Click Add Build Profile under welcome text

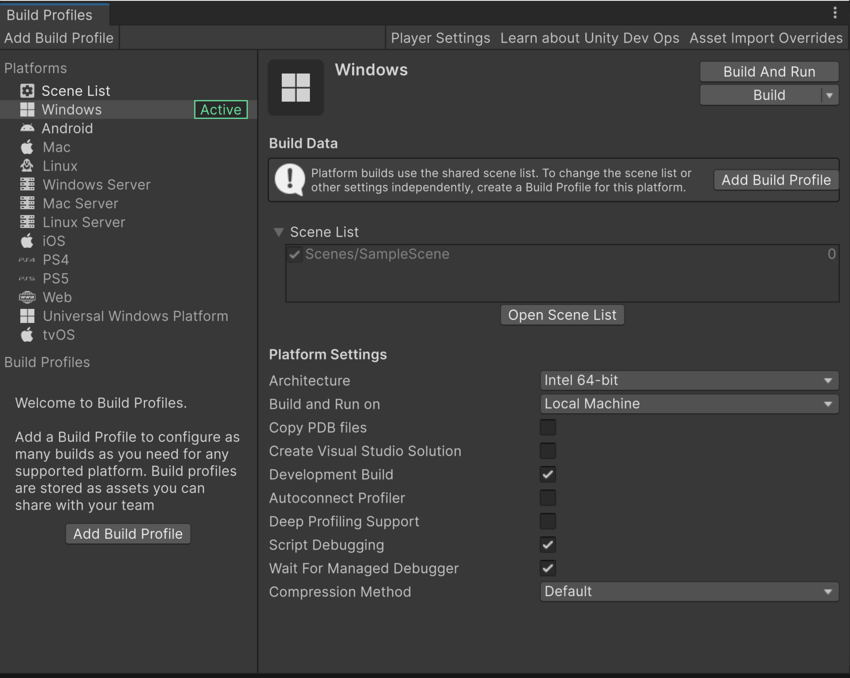pyautogui.click(x=128, y=534)
